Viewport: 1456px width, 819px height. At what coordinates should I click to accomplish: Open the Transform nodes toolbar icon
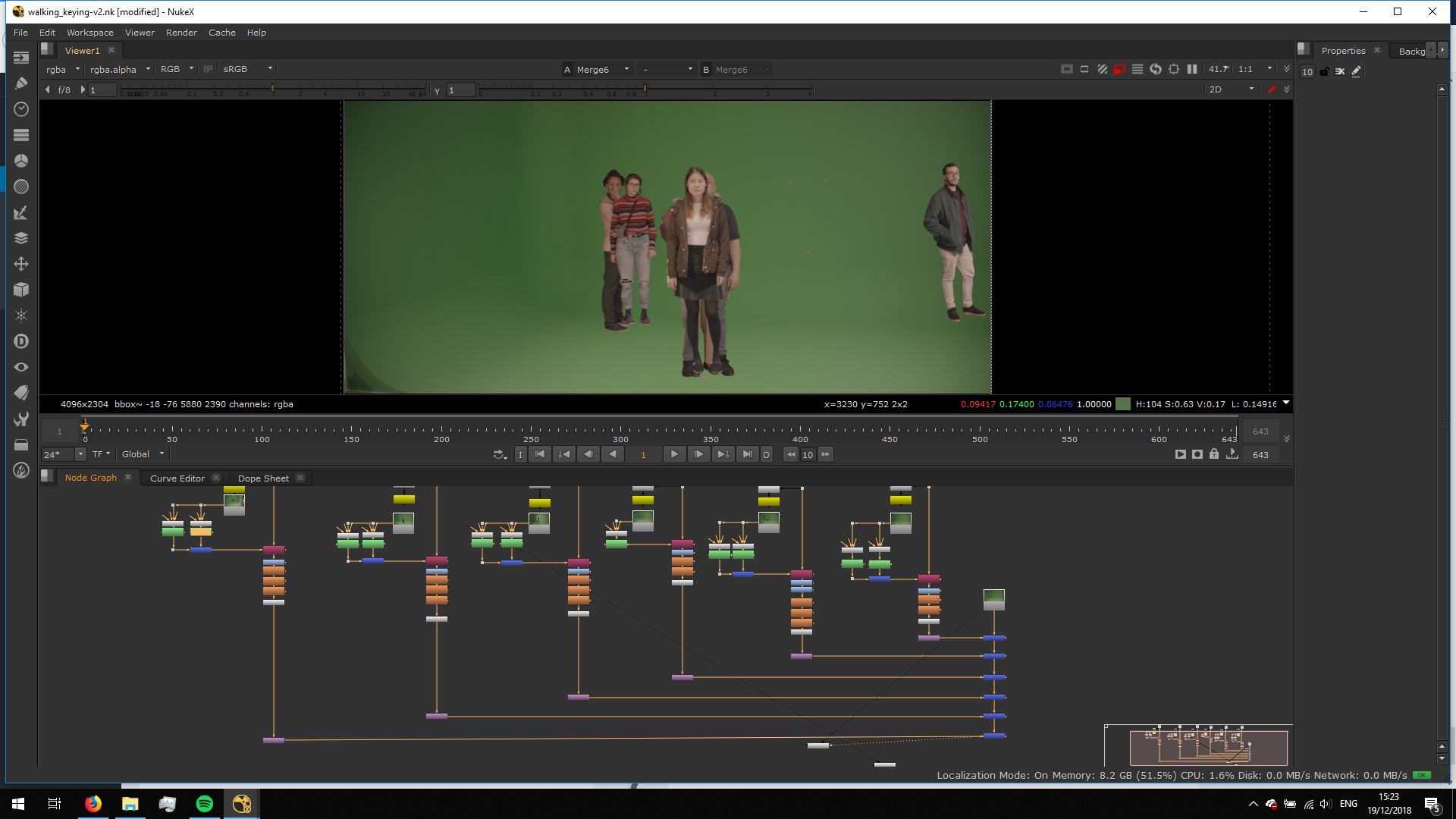pos(21,264)
